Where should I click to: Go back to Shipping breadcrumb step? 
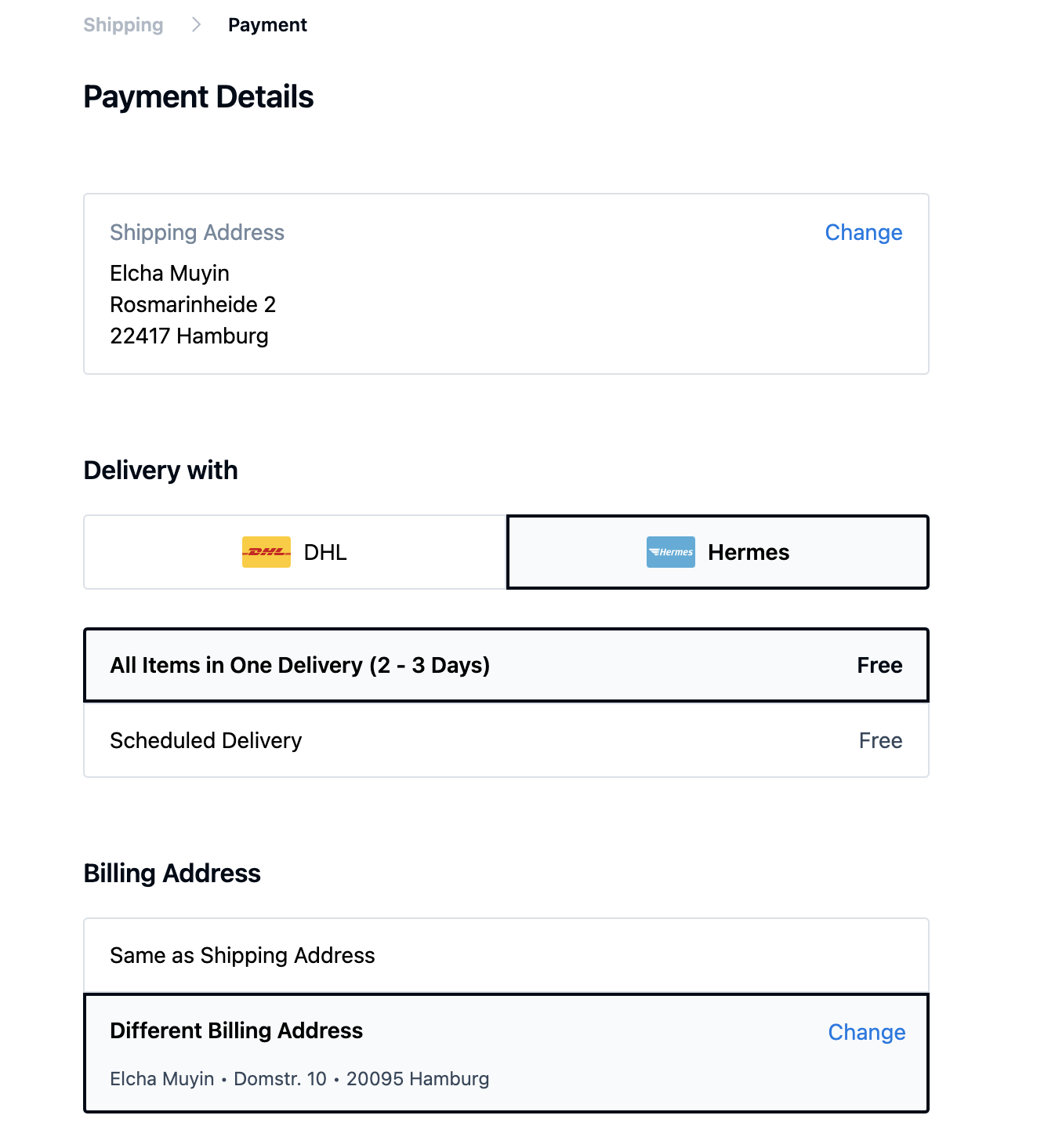pyautogui.click(x=123, y=25)
